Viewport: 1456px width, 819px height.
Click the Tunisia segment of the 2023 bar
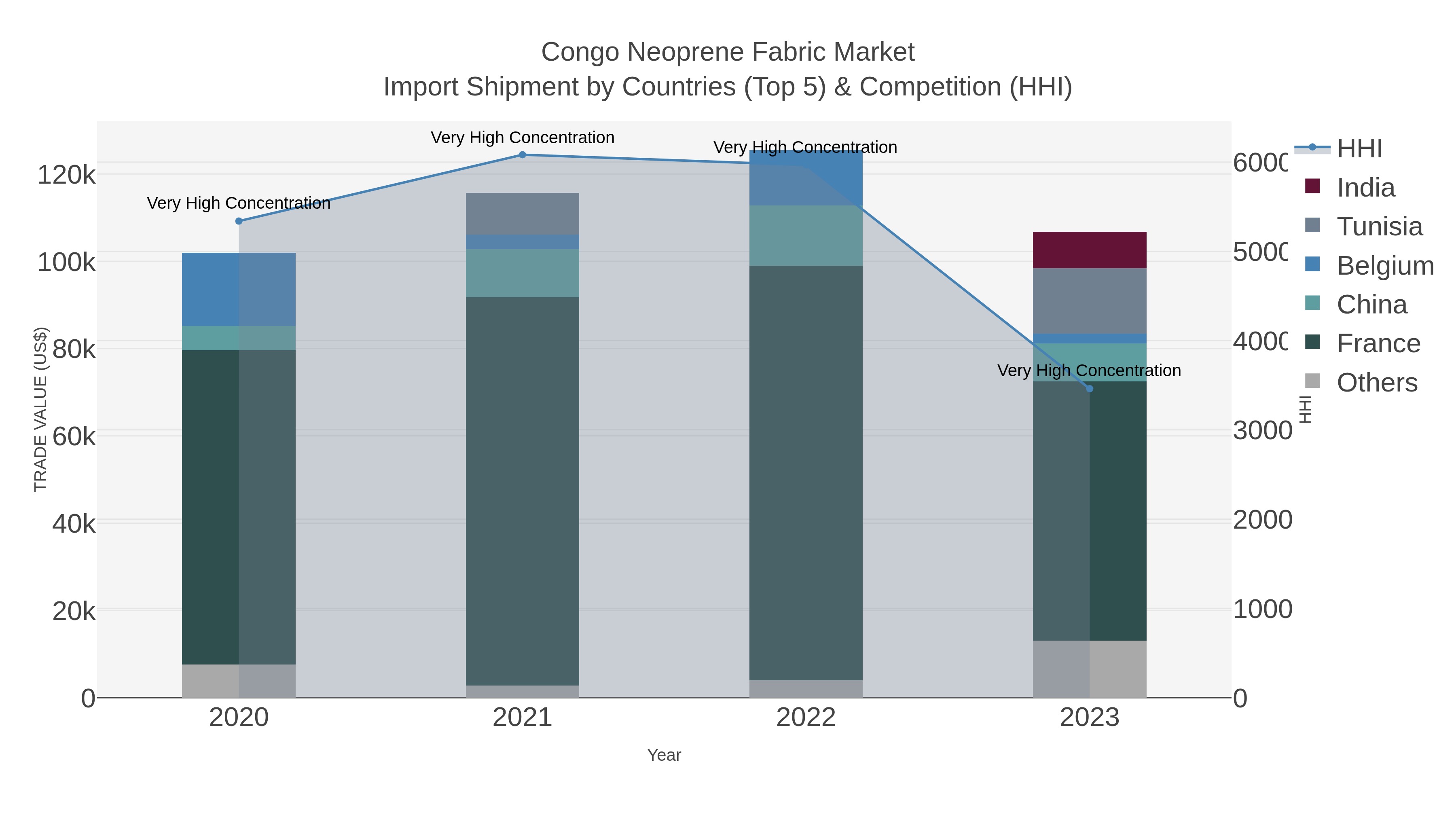1090,301
